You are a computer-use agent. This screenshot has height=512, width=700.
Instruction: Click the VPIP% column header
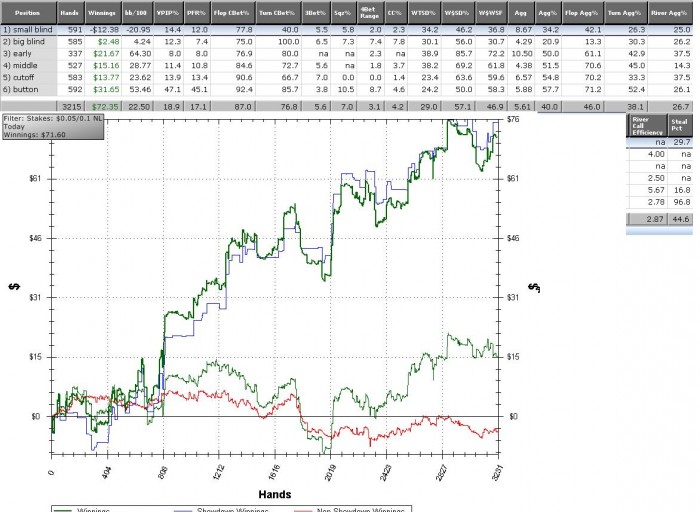click(x=168, y=12)
